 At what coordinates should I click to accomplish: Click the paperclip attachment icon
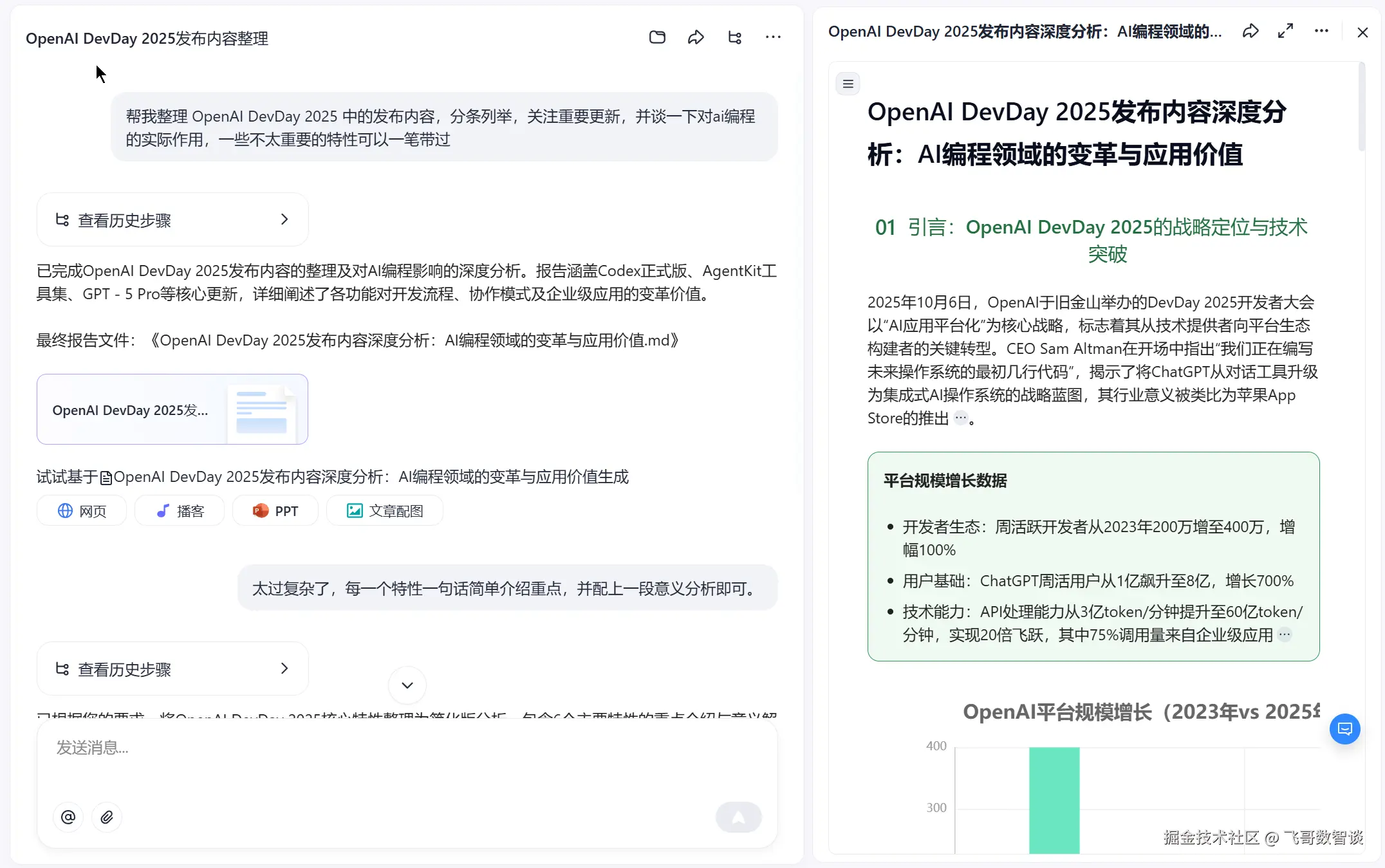point(107,817)
